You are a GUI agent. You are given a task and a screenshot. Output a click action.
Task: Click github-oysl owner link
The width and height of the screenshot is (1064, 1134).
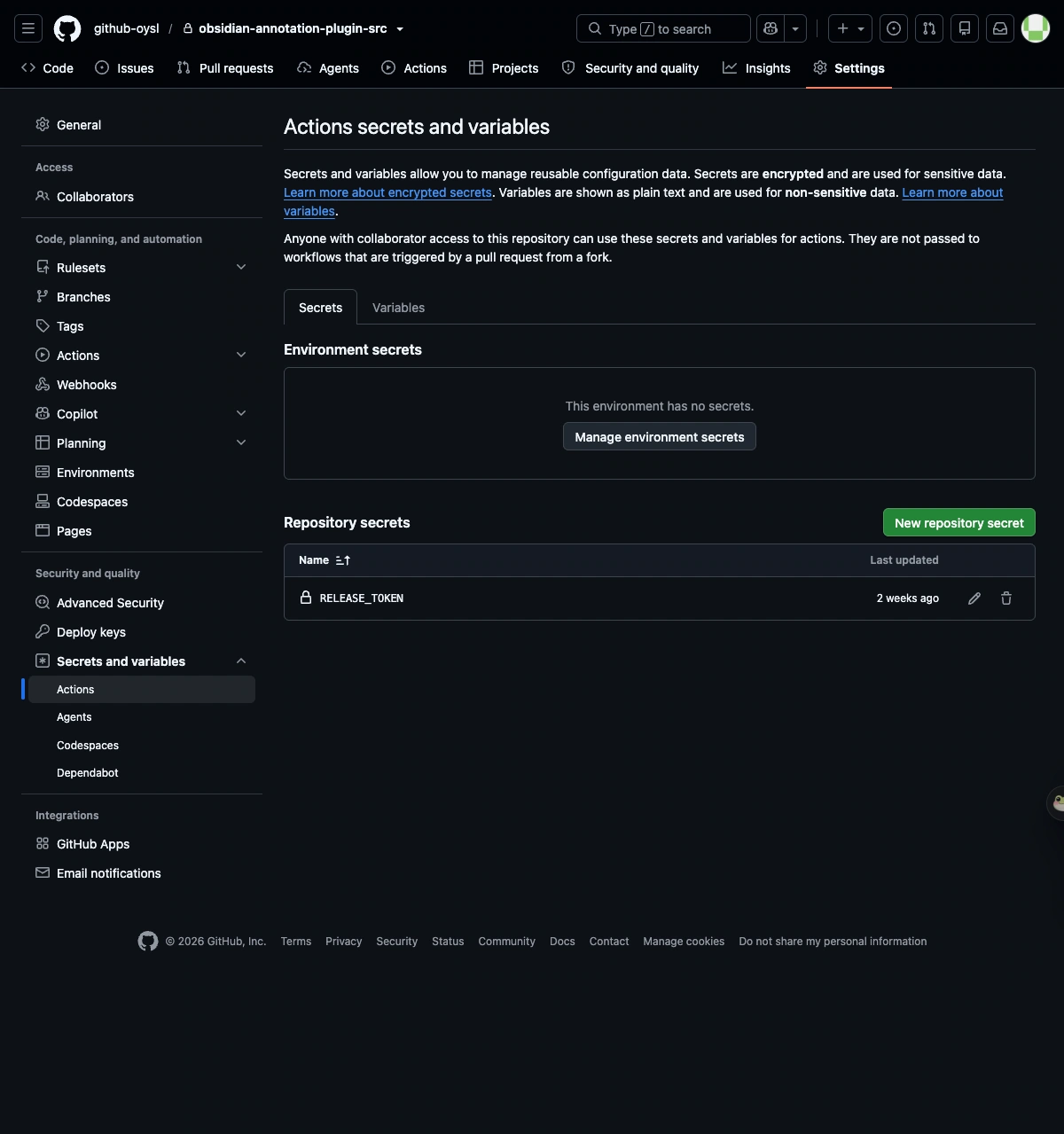coord(127,28)
